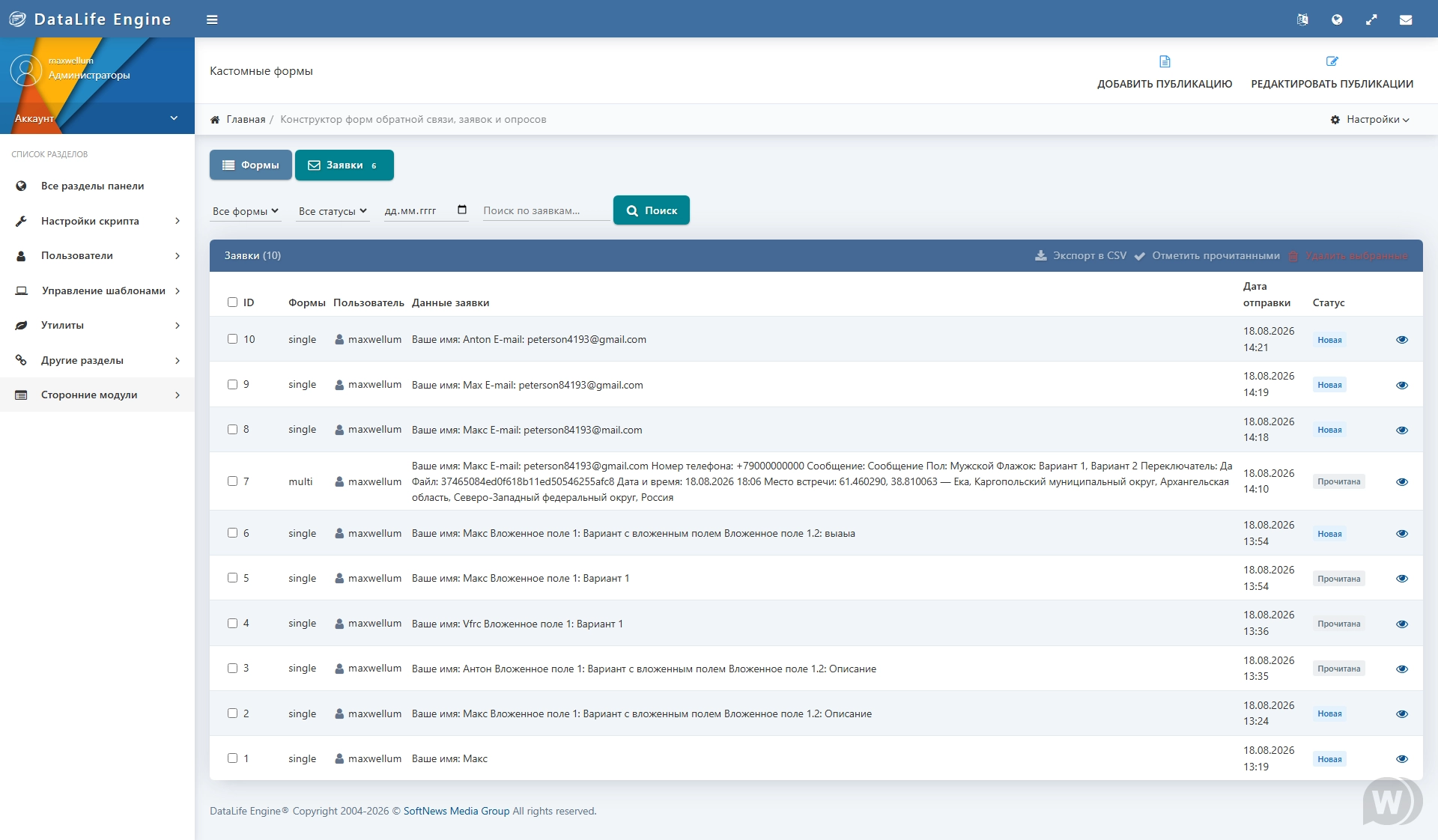Click 'Прочитана' status badge in row 7
The image size is (1438, 840).
pos(1338,481)
